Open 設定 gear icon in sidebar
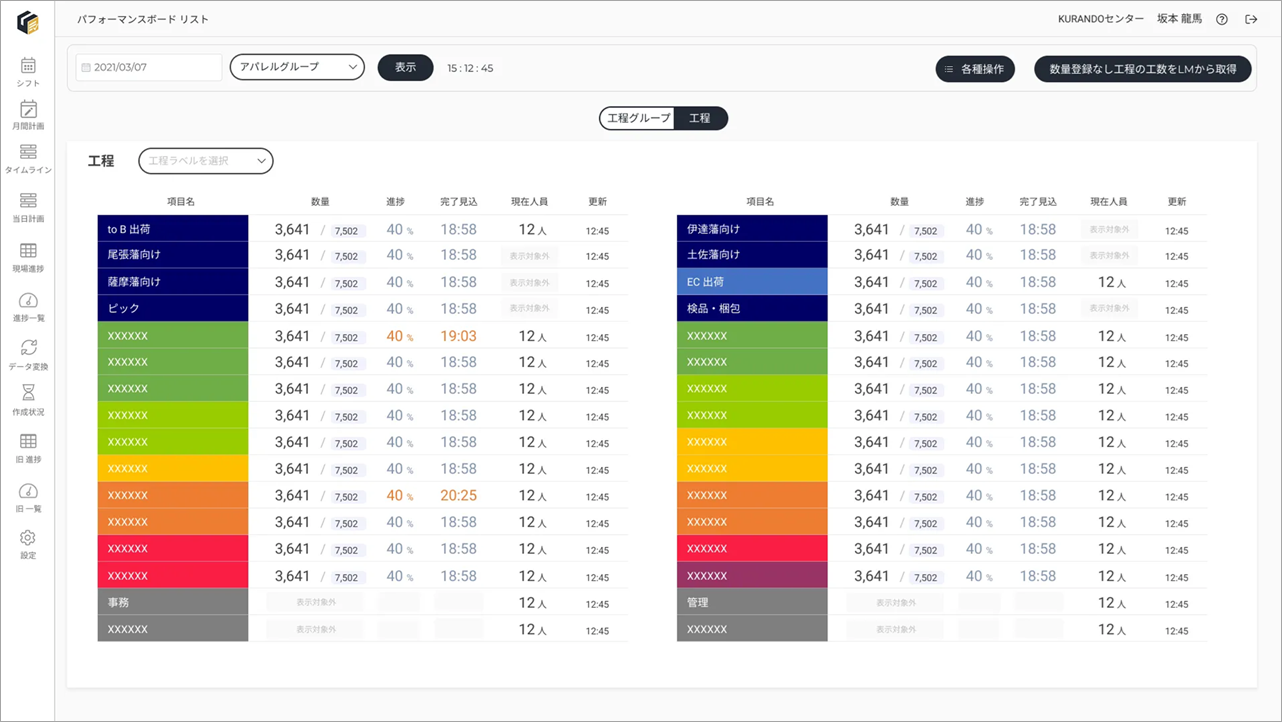This screenshot has height=722, width=1282. pyautogui.click(x=28, y=538)
